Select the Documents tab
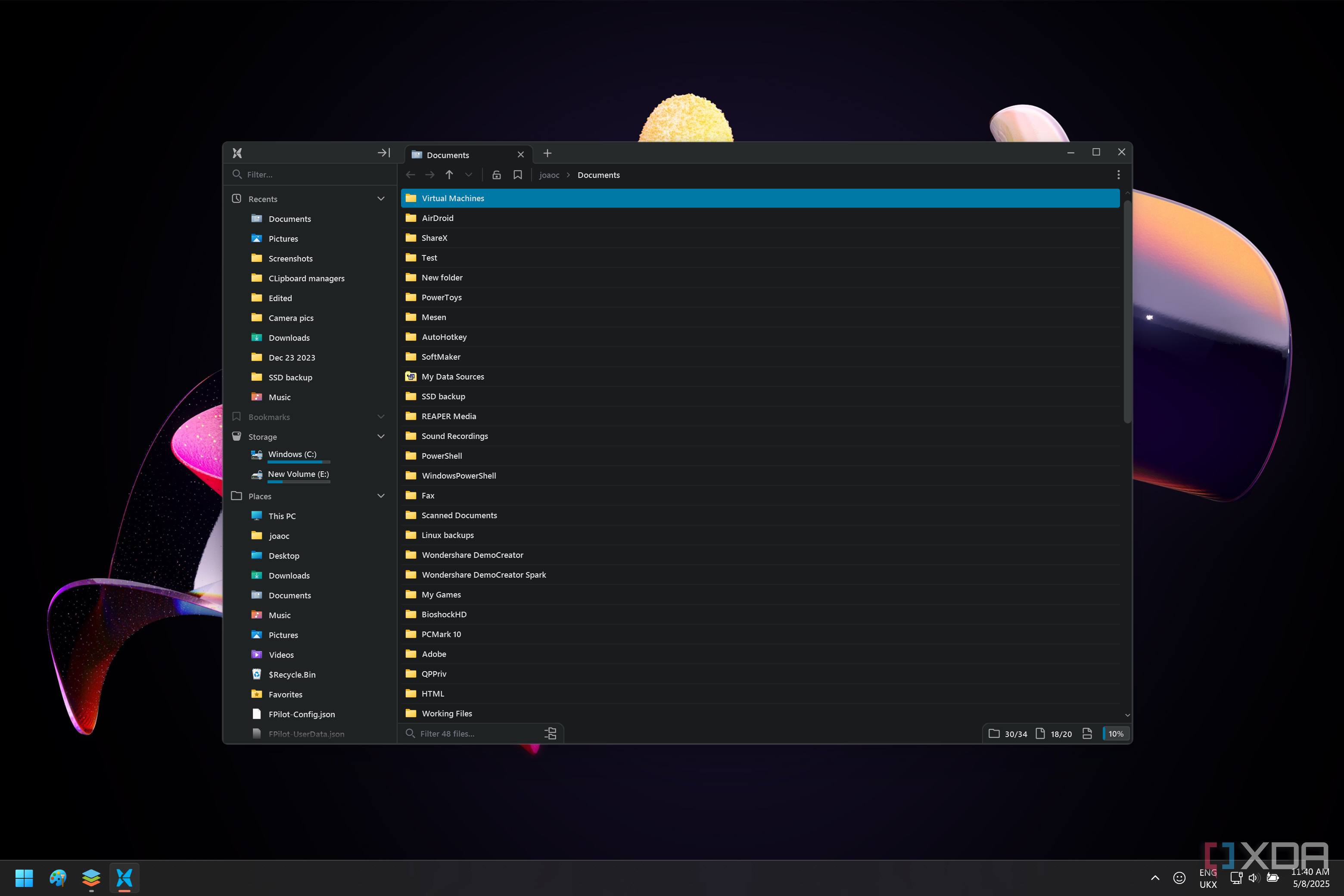This screenshot has width=1344, height=896. pyautogui.click(x=469, y=155)
